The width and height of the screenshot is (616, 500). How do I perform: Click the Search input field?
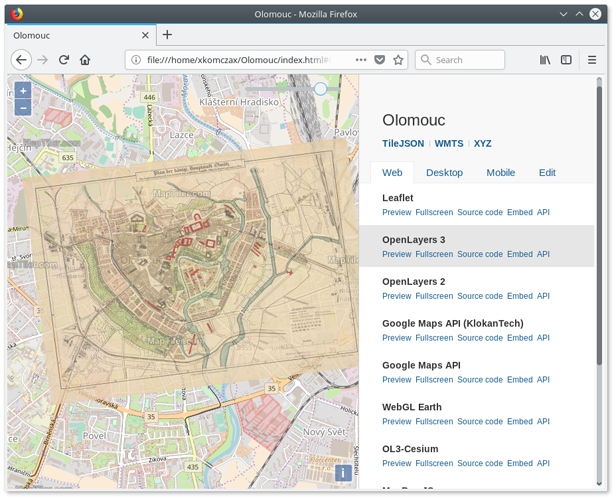[x=460, y=60]
